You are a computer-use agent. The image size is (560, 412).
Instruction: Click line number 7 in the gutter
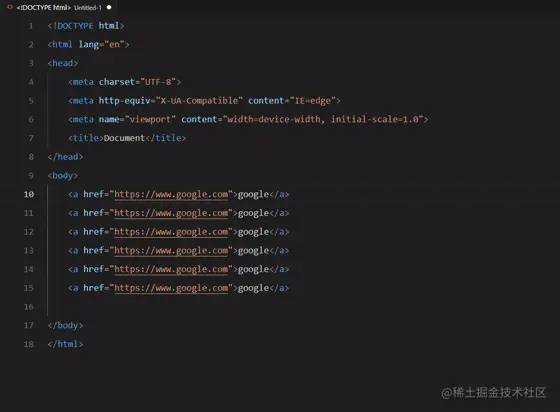coord(31,138)
